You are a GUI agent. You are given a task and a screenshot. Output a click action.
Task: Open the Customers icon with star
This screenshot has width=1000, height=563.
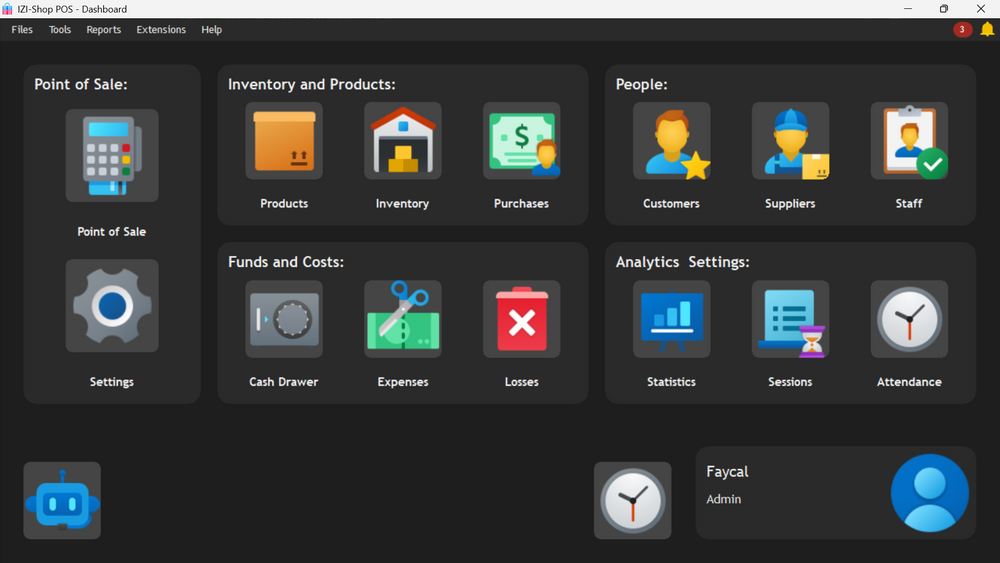672,141
